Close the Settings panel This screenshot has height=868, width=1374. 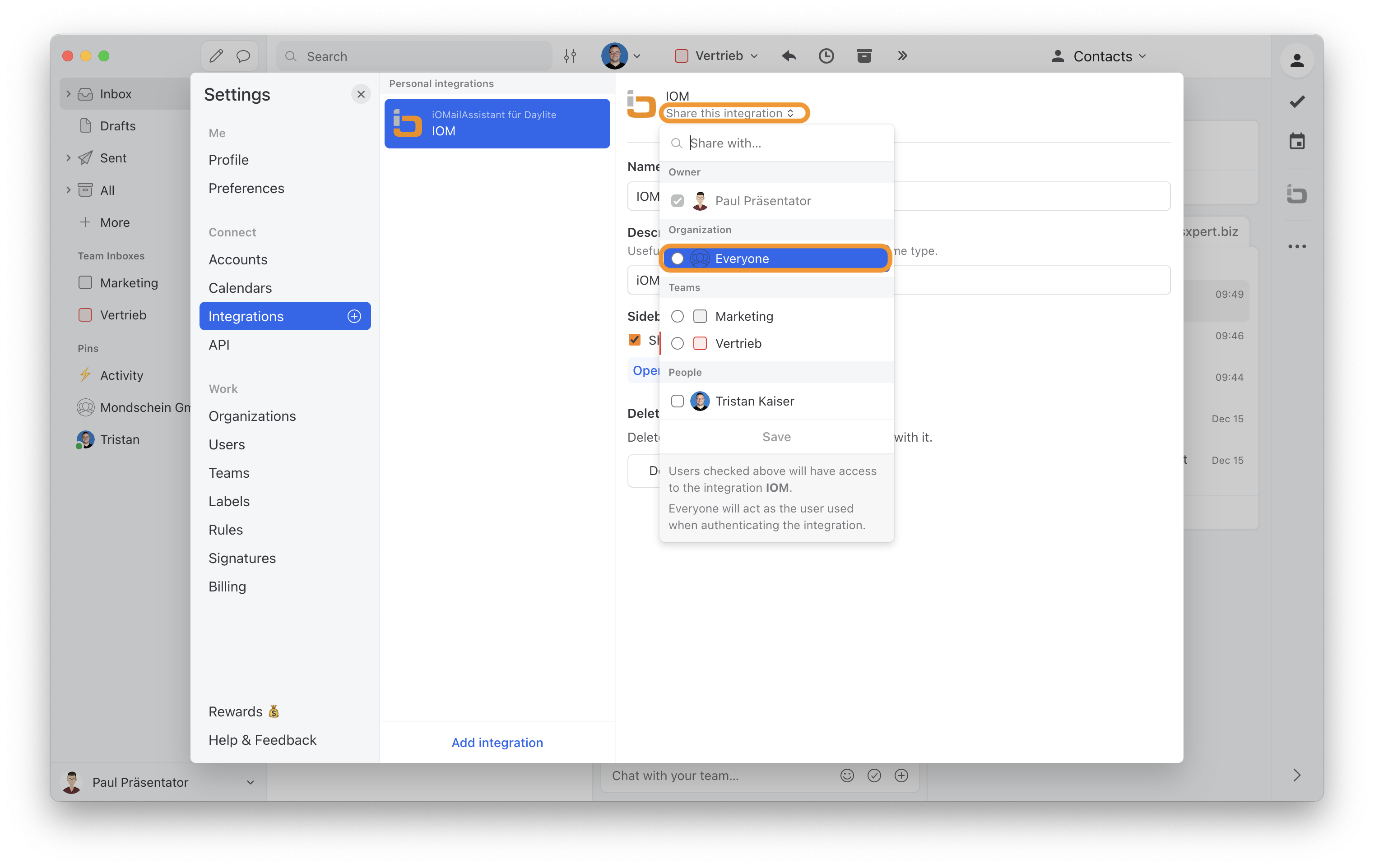point(361,95)
